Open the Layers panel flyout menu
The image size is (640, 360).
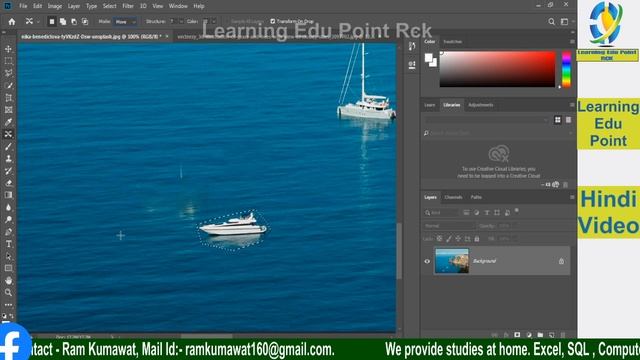tap(572, 197)
